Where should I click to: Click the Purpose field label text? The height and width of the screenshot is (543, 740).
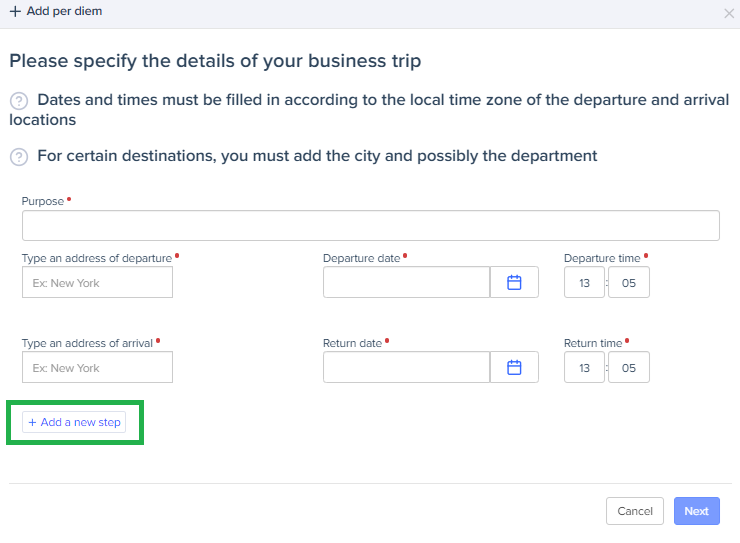42,201
